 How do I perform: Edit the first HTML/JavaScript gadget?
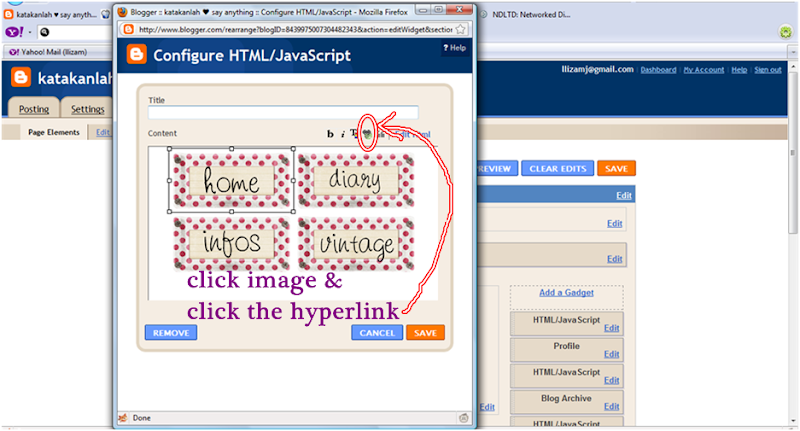click(x=611, y=328)
